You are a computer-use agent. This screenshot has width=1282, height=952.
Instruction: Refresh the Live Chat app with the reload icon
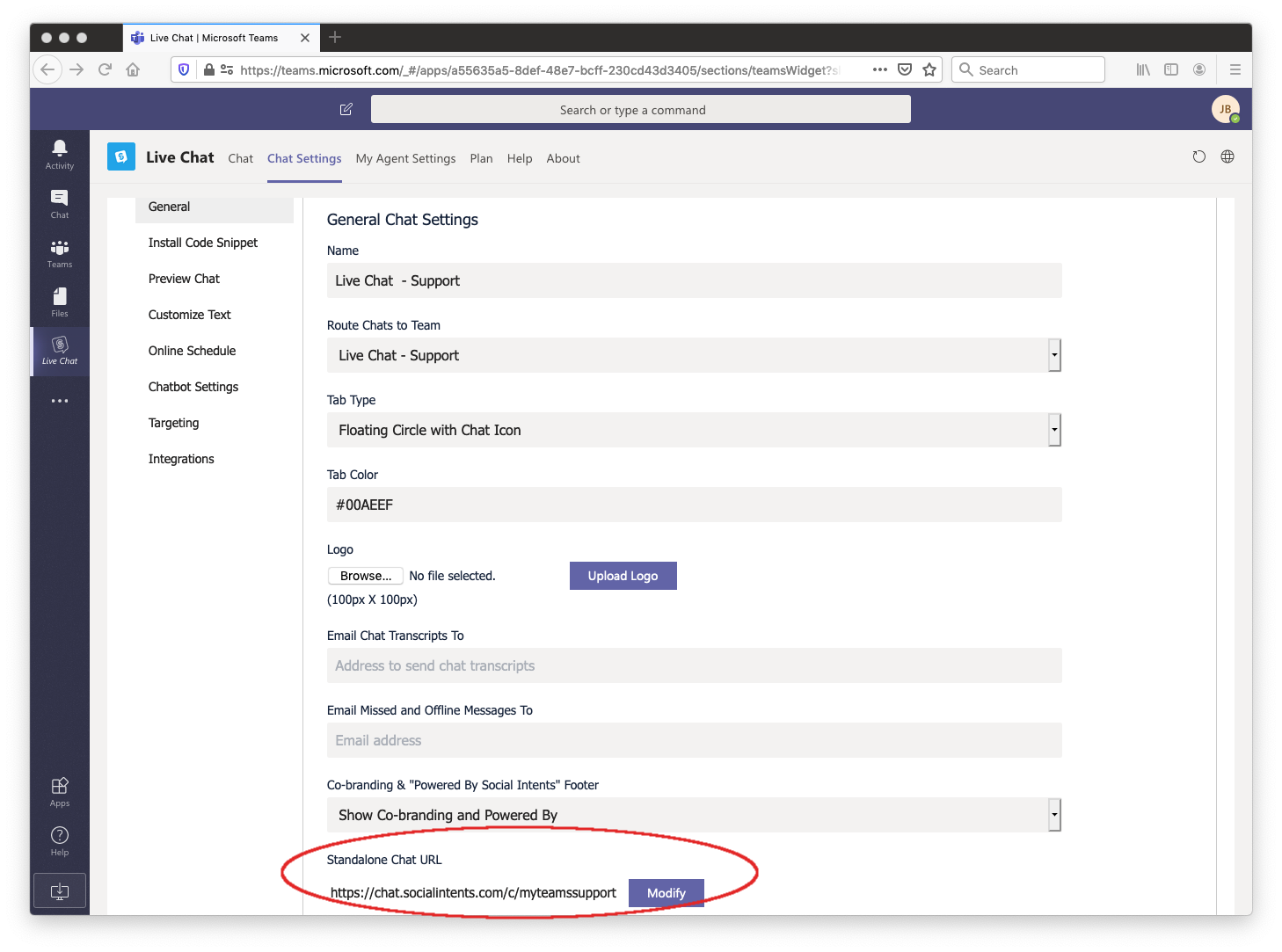click(x=1198, y=156)
